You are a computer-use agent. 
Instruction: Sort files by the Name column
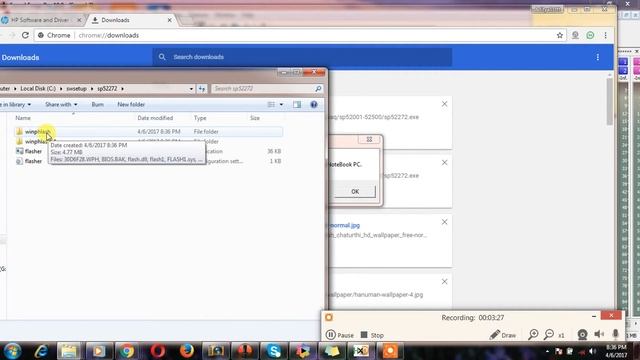point(23,118)
